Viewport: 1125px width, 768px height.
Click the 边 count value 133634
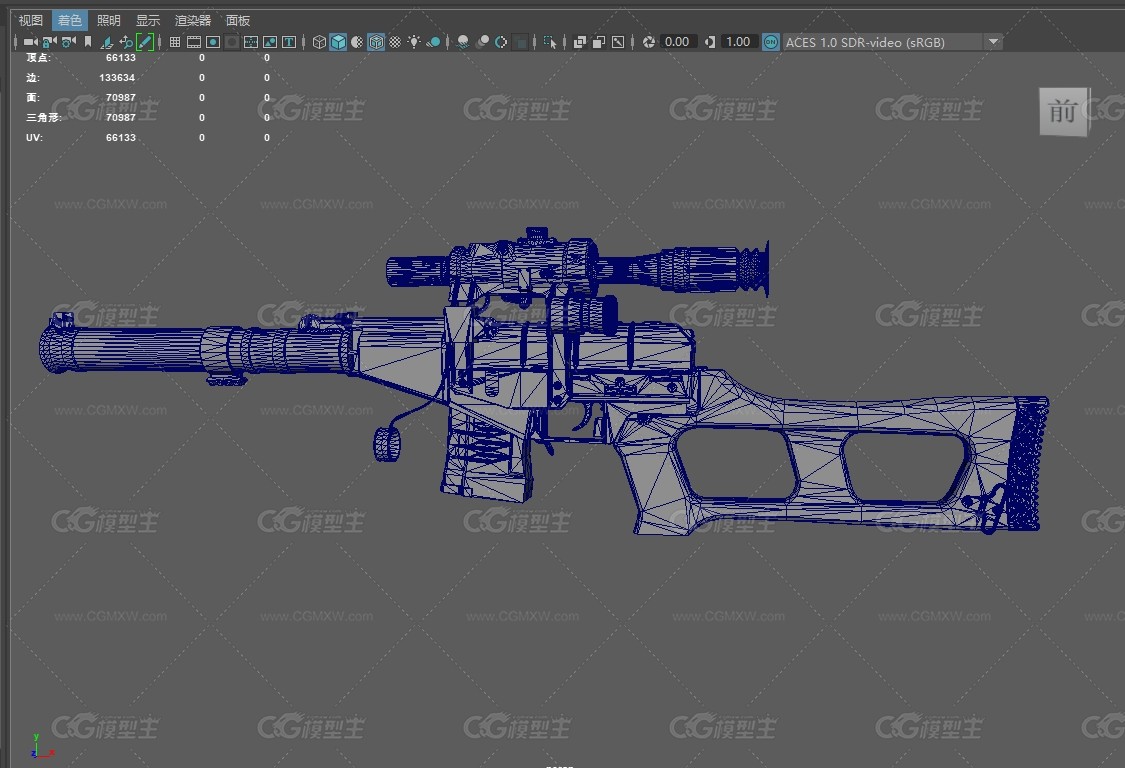tap(117, 78)
